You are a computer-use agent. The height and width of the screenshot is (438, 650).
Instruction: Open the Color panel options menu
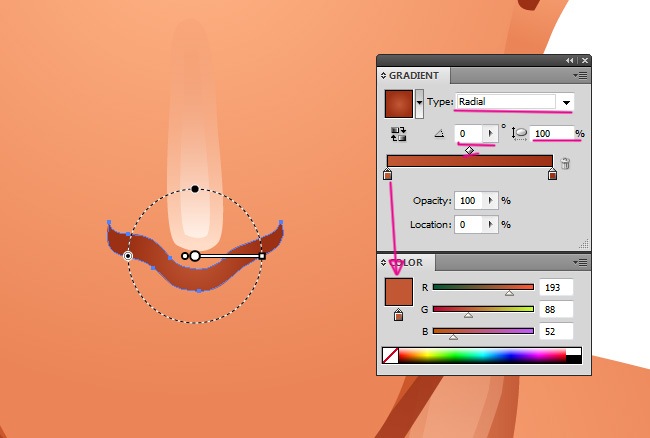[x=580, y=262]
